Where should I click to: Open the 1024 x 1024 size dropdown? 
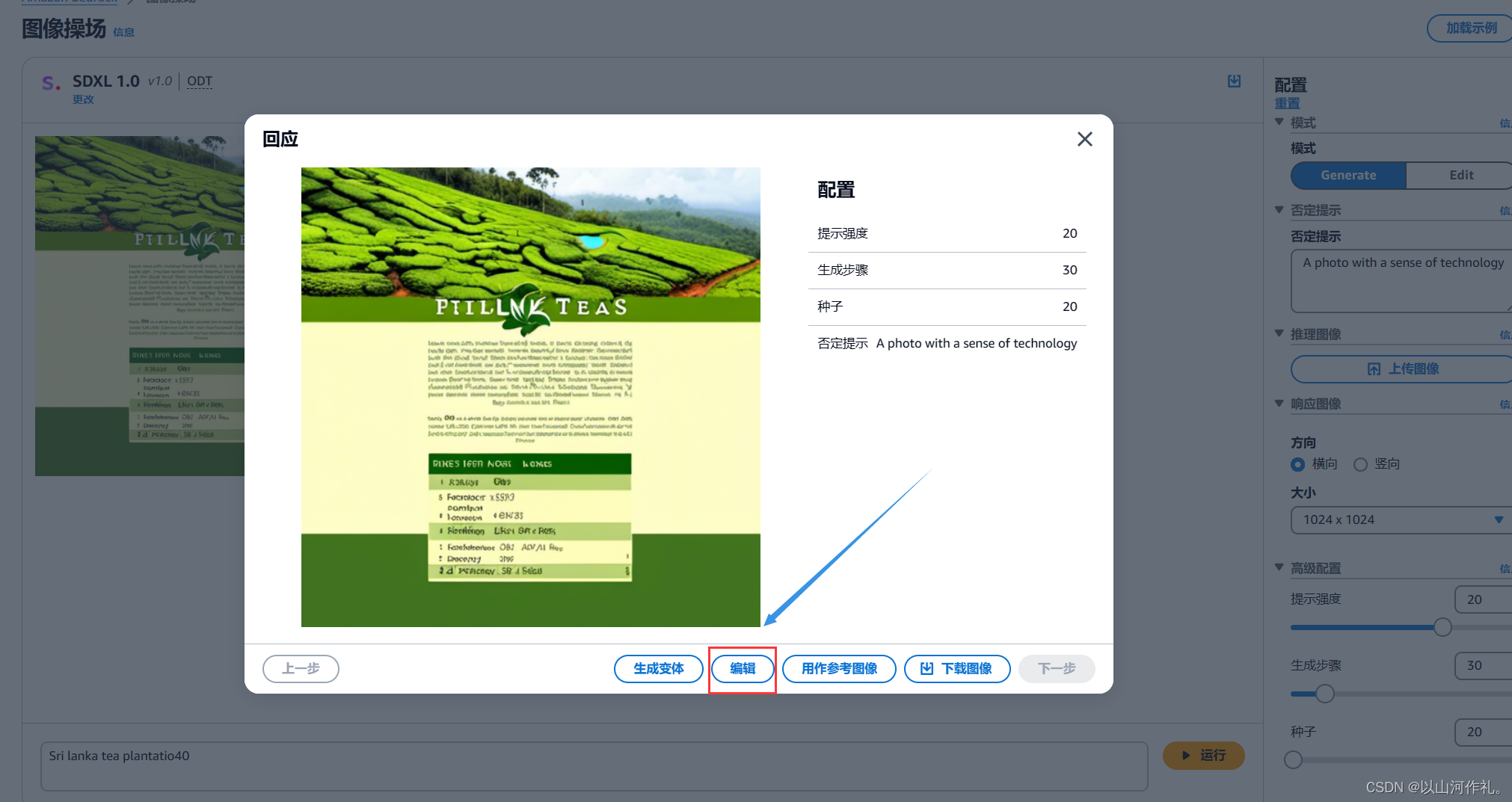coord(1401,520)
